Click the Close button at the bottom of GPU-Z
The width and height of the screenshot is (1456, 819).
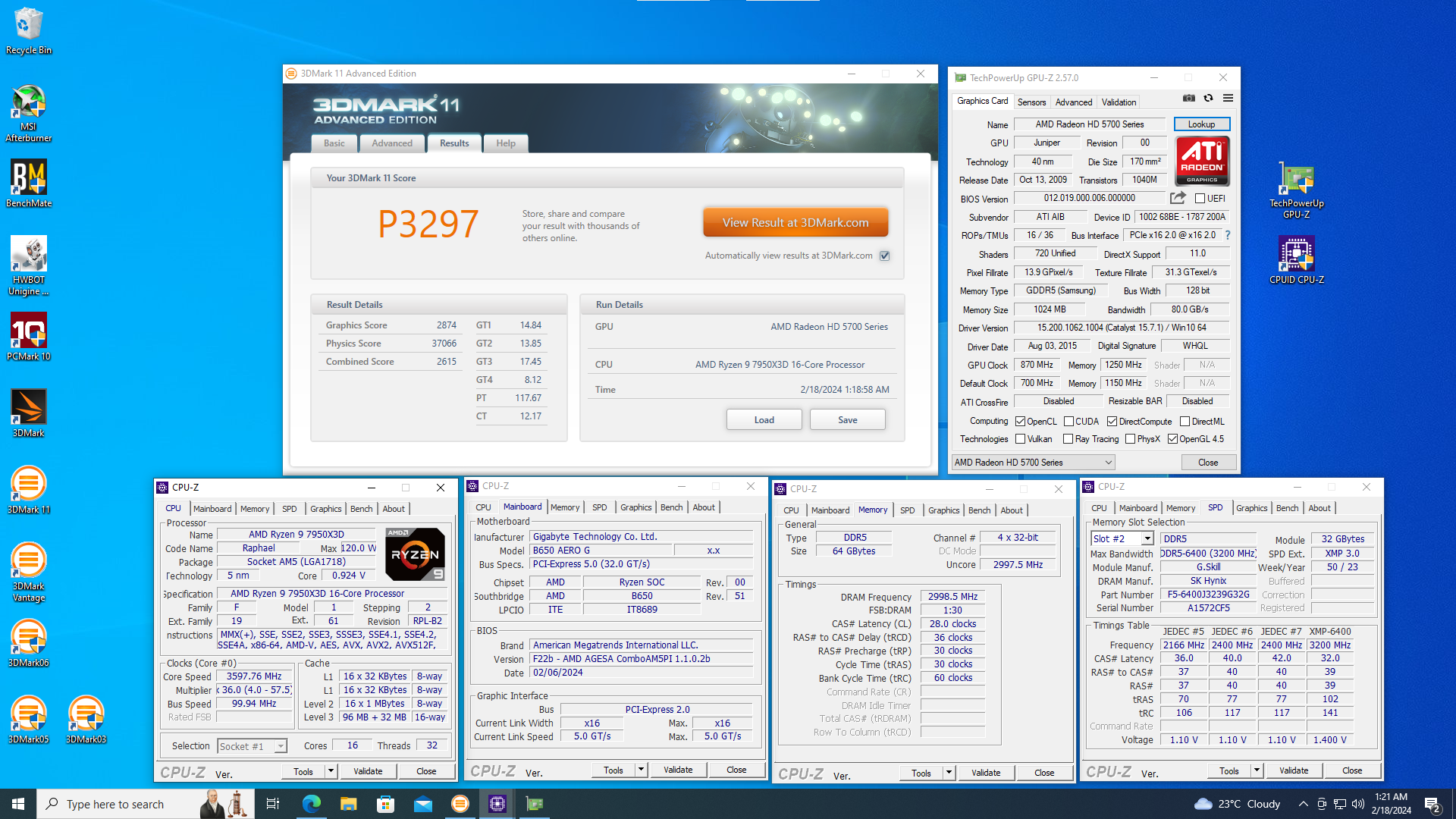[x=1208, y=463]
